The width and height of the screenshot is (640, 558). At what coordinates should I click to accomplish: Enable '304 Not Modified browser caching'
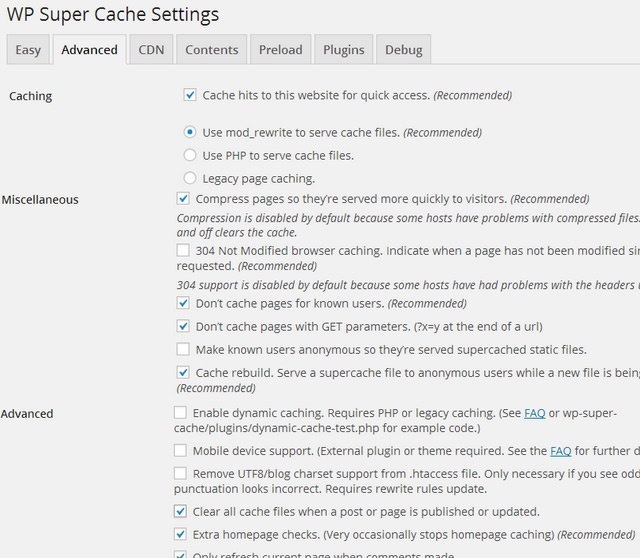coord(183,250)
